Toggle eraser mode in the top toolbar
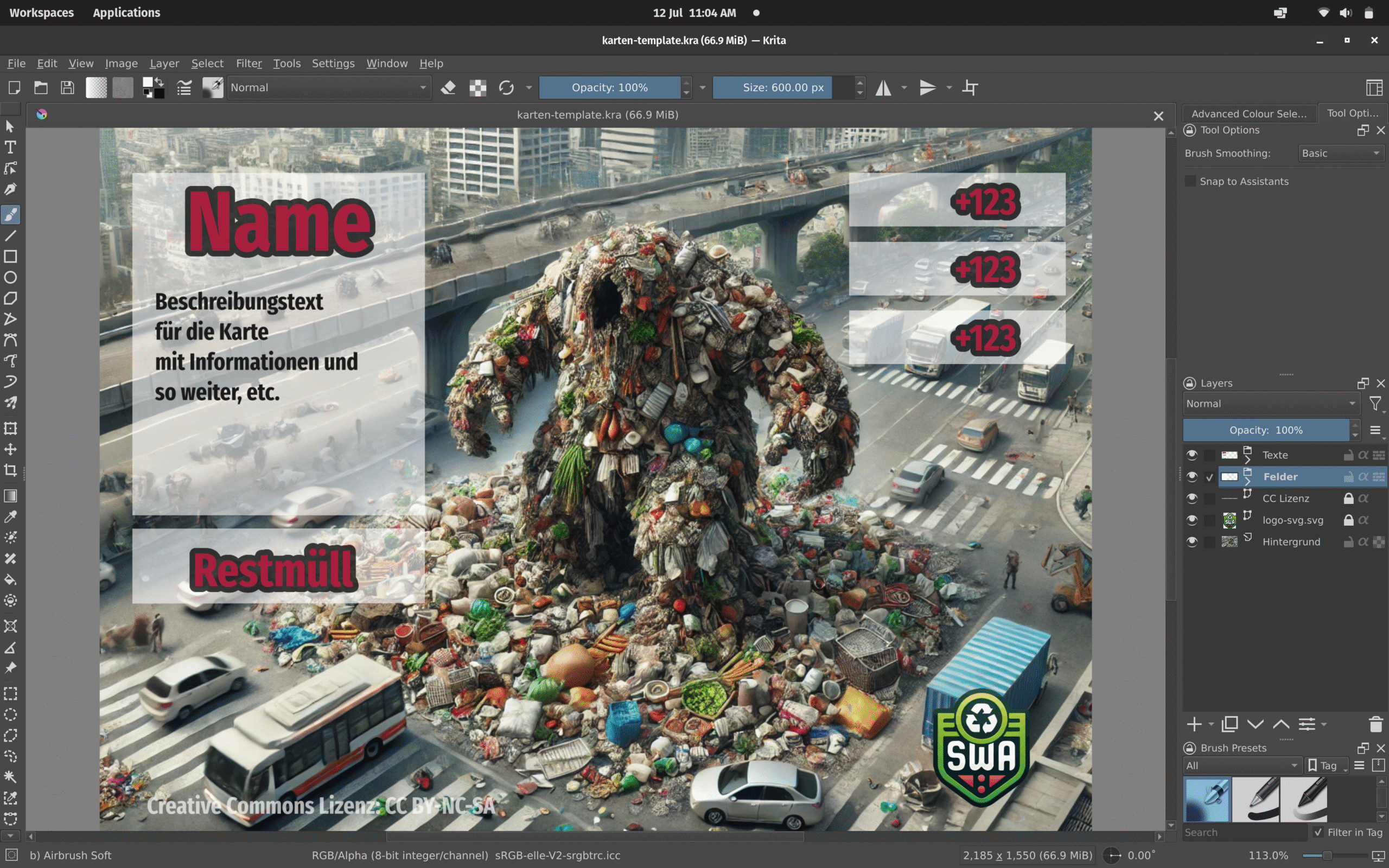1389x868 pixels. click(x=448, y=88)
